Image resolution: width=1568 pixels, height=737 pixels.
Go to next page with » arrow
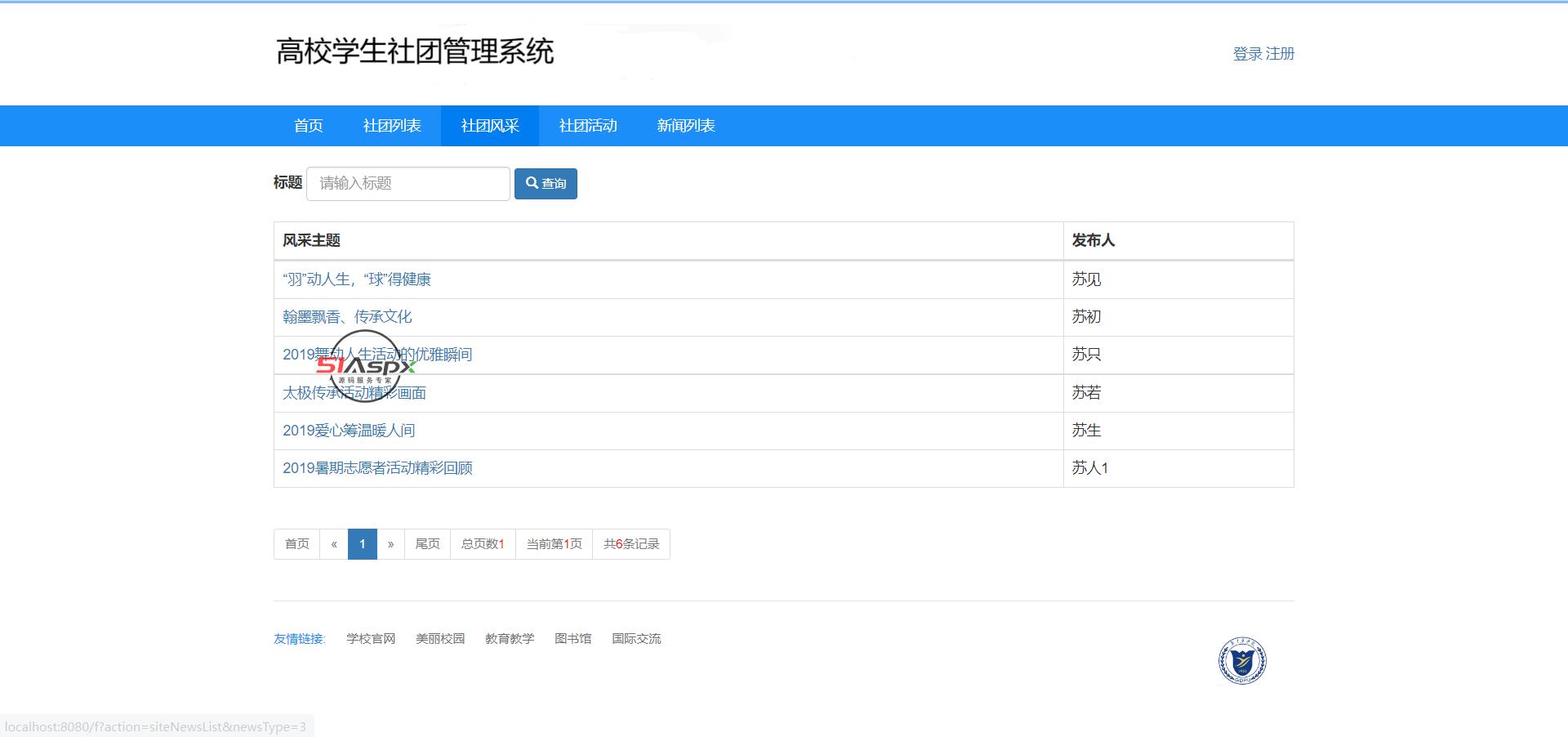tap(390, 544)
